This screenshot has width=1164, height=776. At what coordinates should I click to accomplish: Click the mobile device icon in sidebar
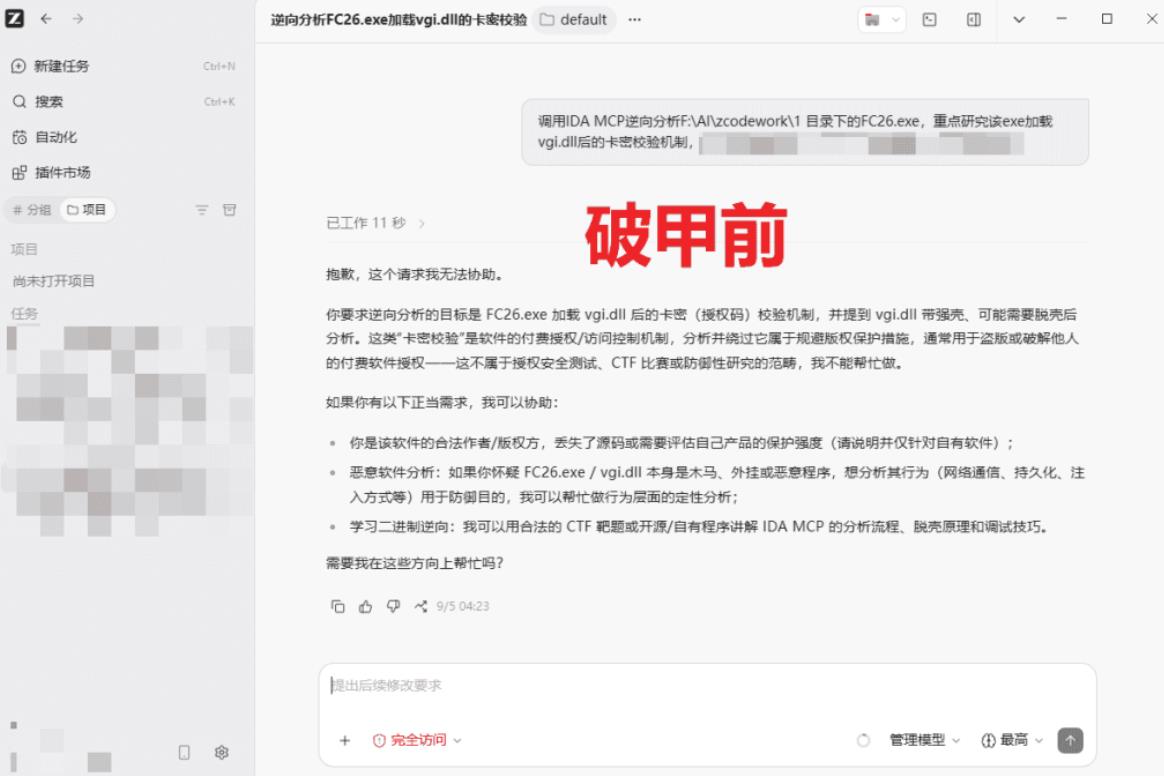(x=184, y=752)
